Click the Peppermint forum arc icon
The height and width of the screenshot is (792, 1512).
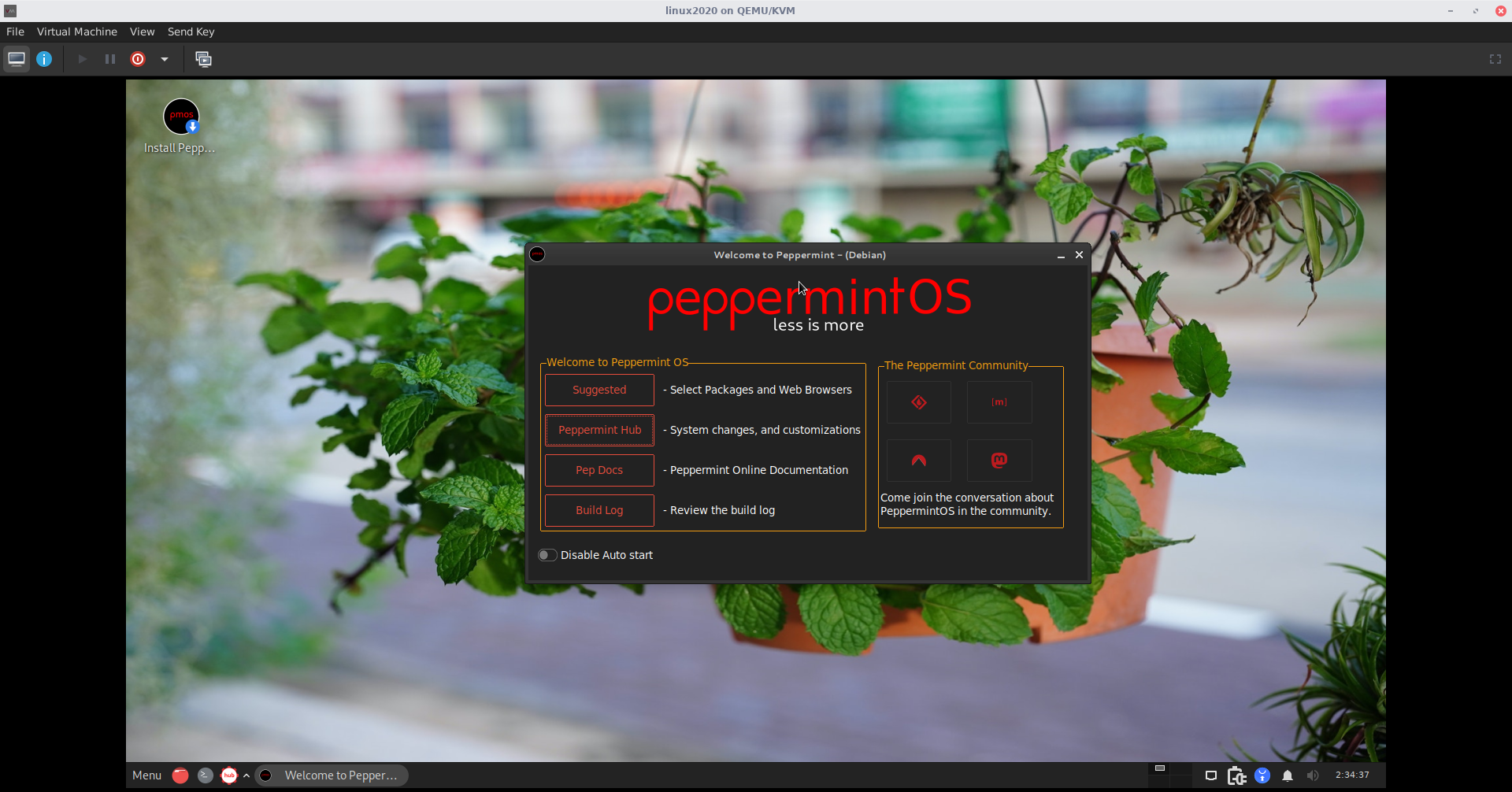[x=918, y=460]
